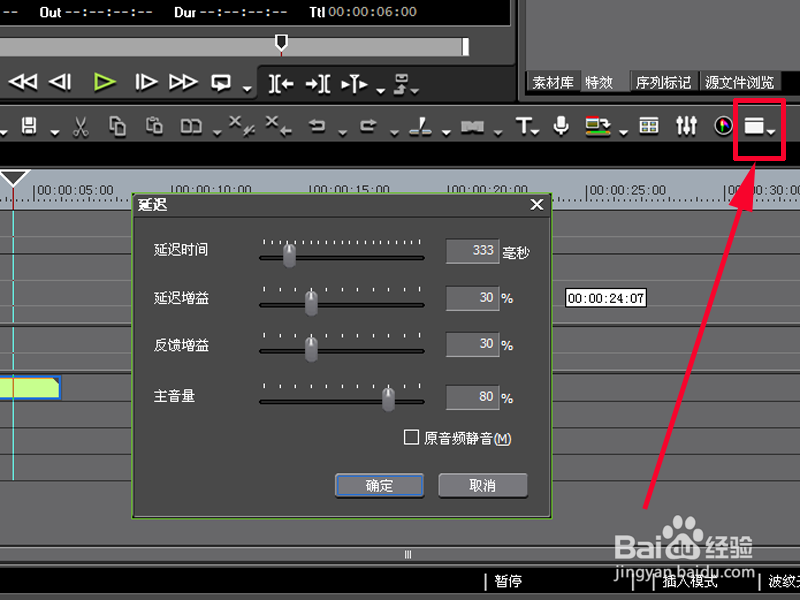Image resolution: width=800 pixels, height=600 pixels.
Task: Toggle 插入模式 in the status bar
Action: tap(690, 581)
